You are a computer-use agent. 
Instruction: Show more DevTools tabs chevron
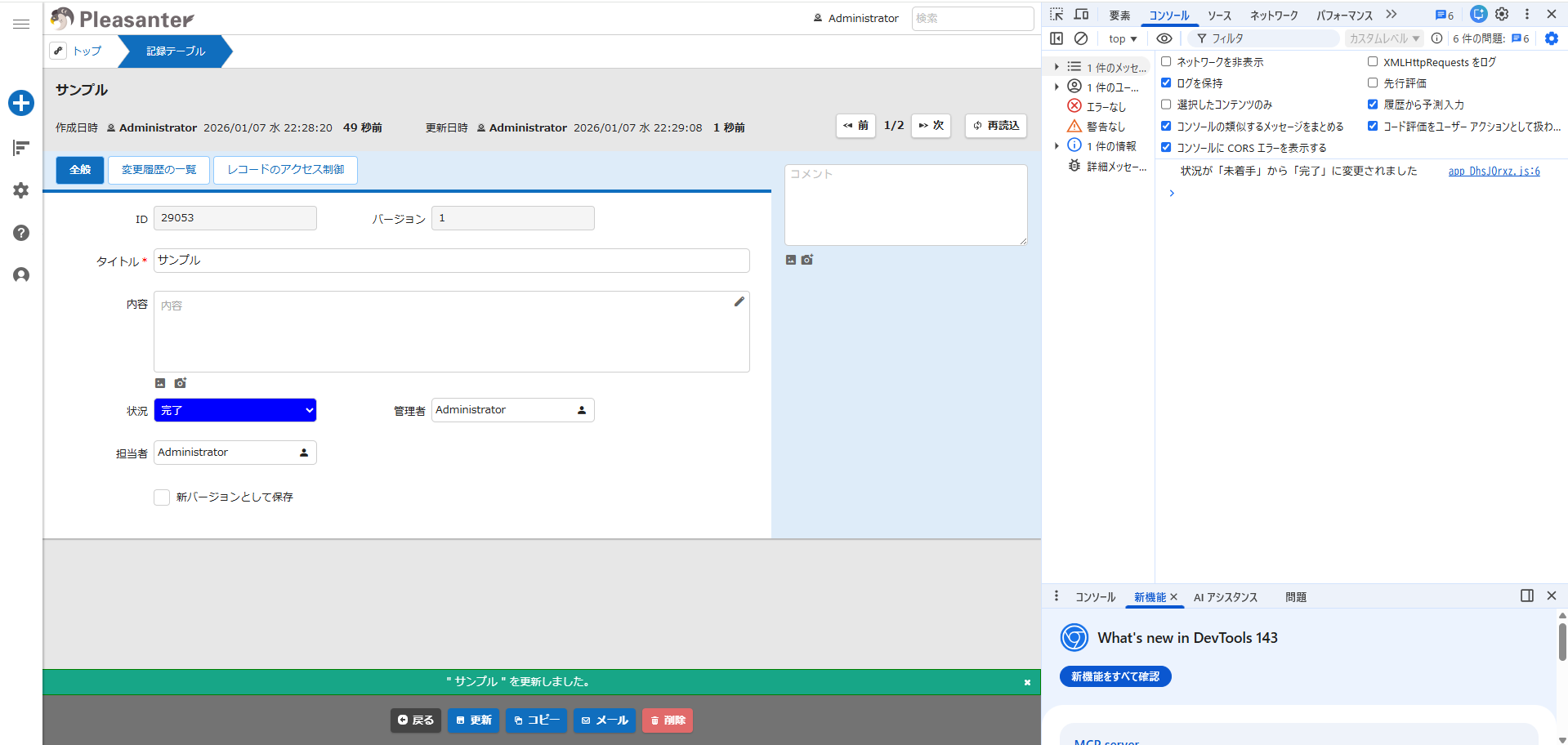pyautogui.click(x=1392, y=15)
